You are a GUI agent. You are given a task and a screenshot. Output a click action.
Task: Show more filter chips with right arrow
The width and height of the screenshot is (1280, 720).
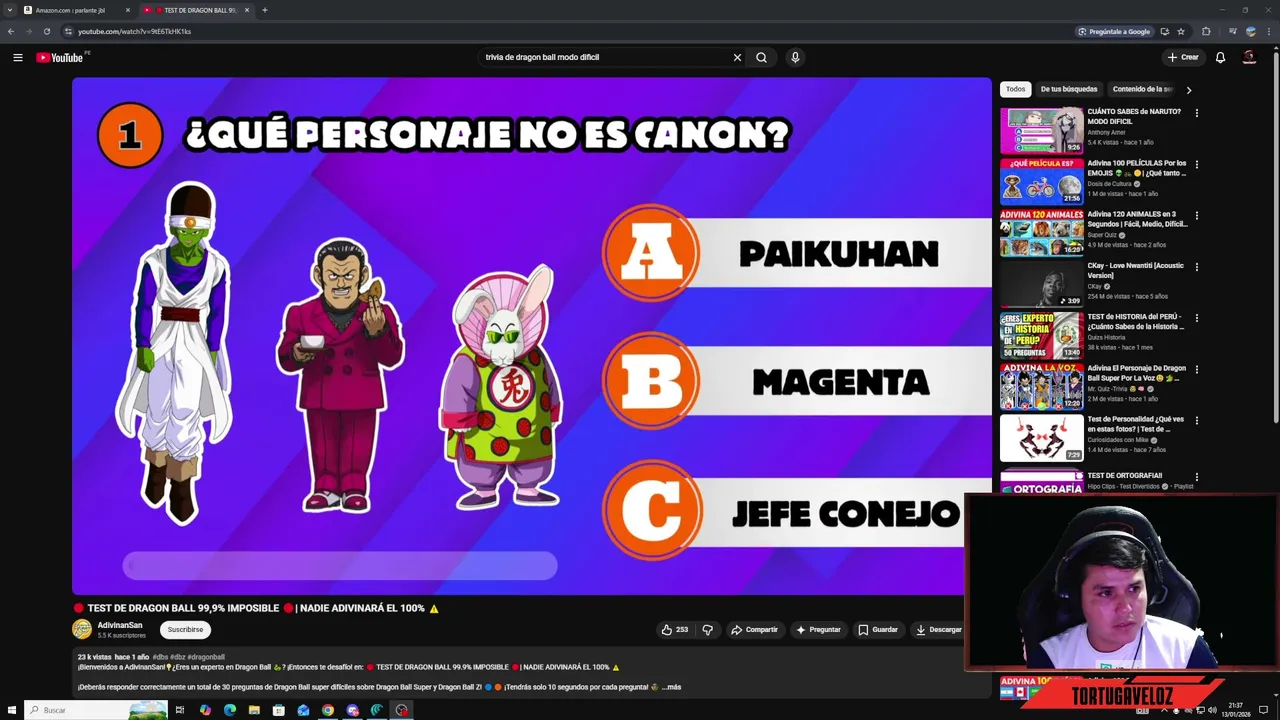pos(1188,89)
